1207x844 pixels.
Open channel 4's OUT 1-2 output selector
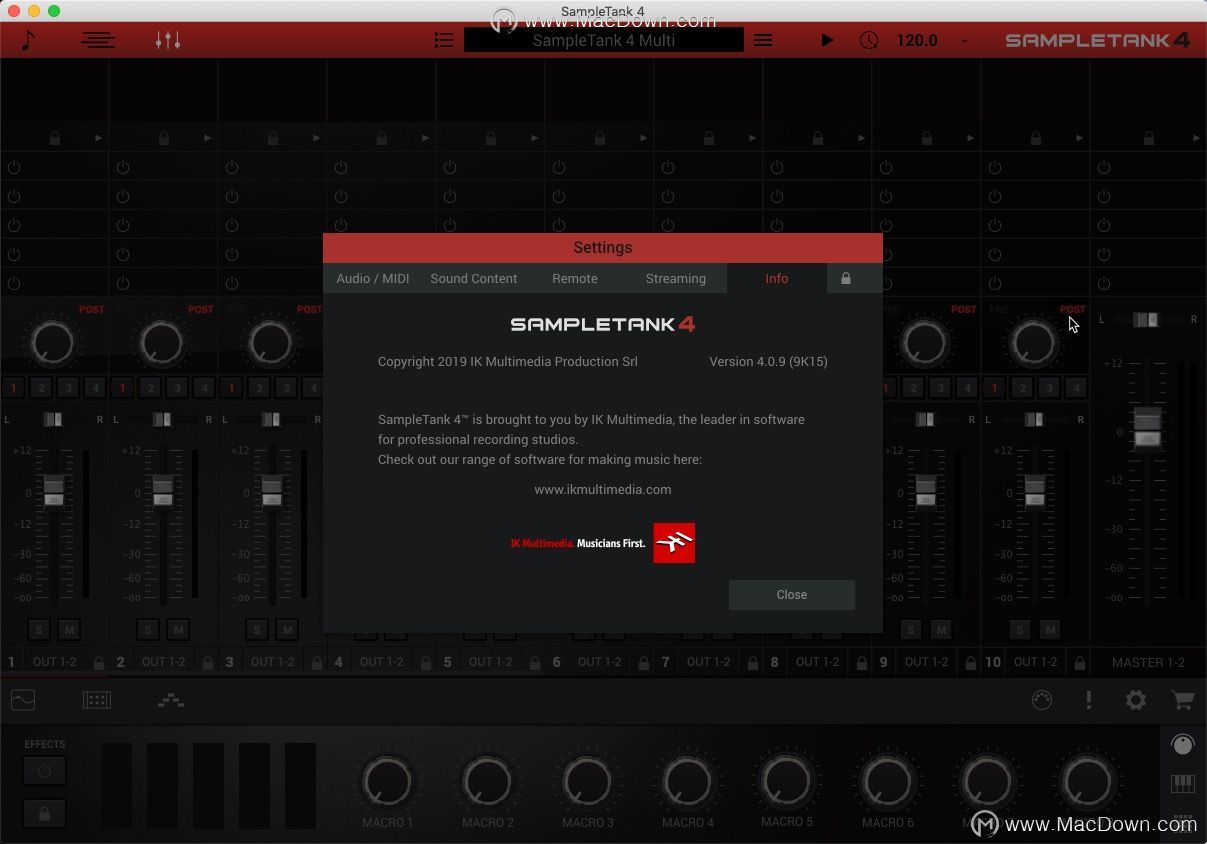[x=382, y=662]
